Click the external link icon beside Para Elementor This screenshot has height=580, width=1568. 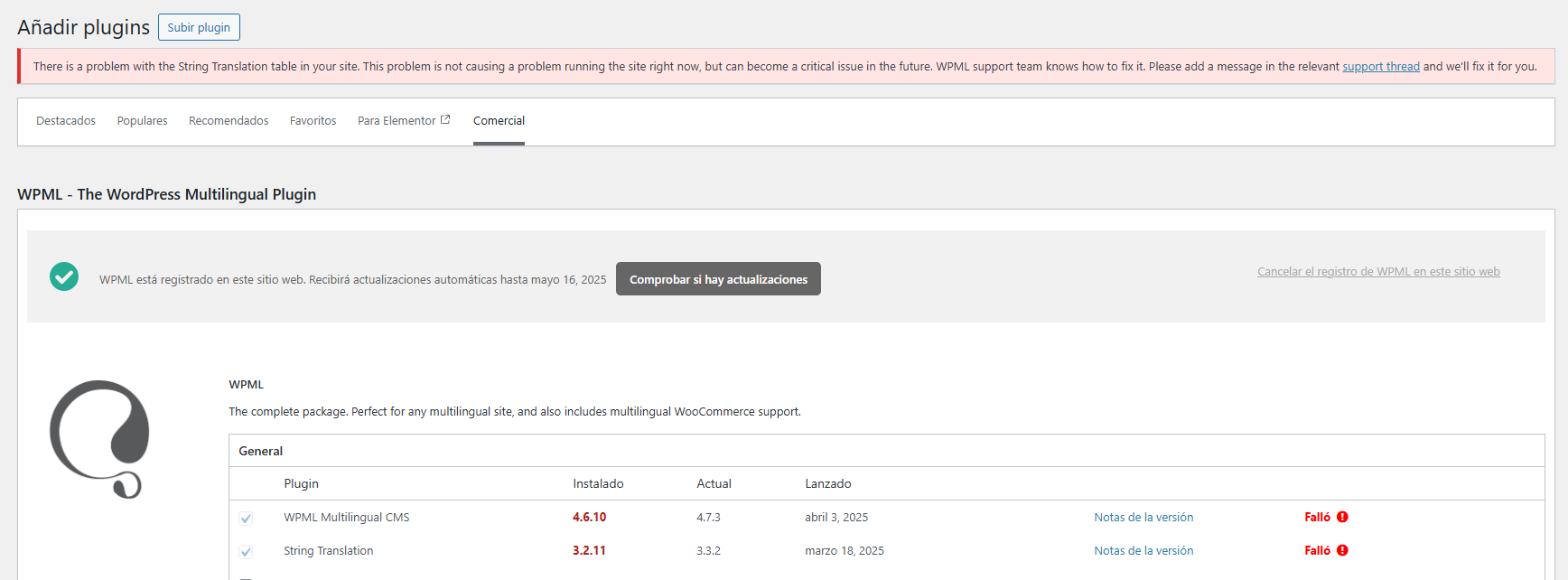445,120
